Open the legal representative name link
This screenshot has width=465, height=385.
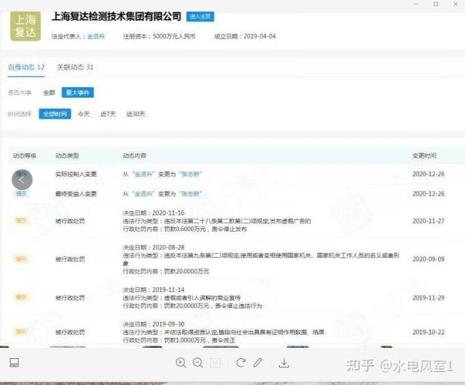pos(96,36)
